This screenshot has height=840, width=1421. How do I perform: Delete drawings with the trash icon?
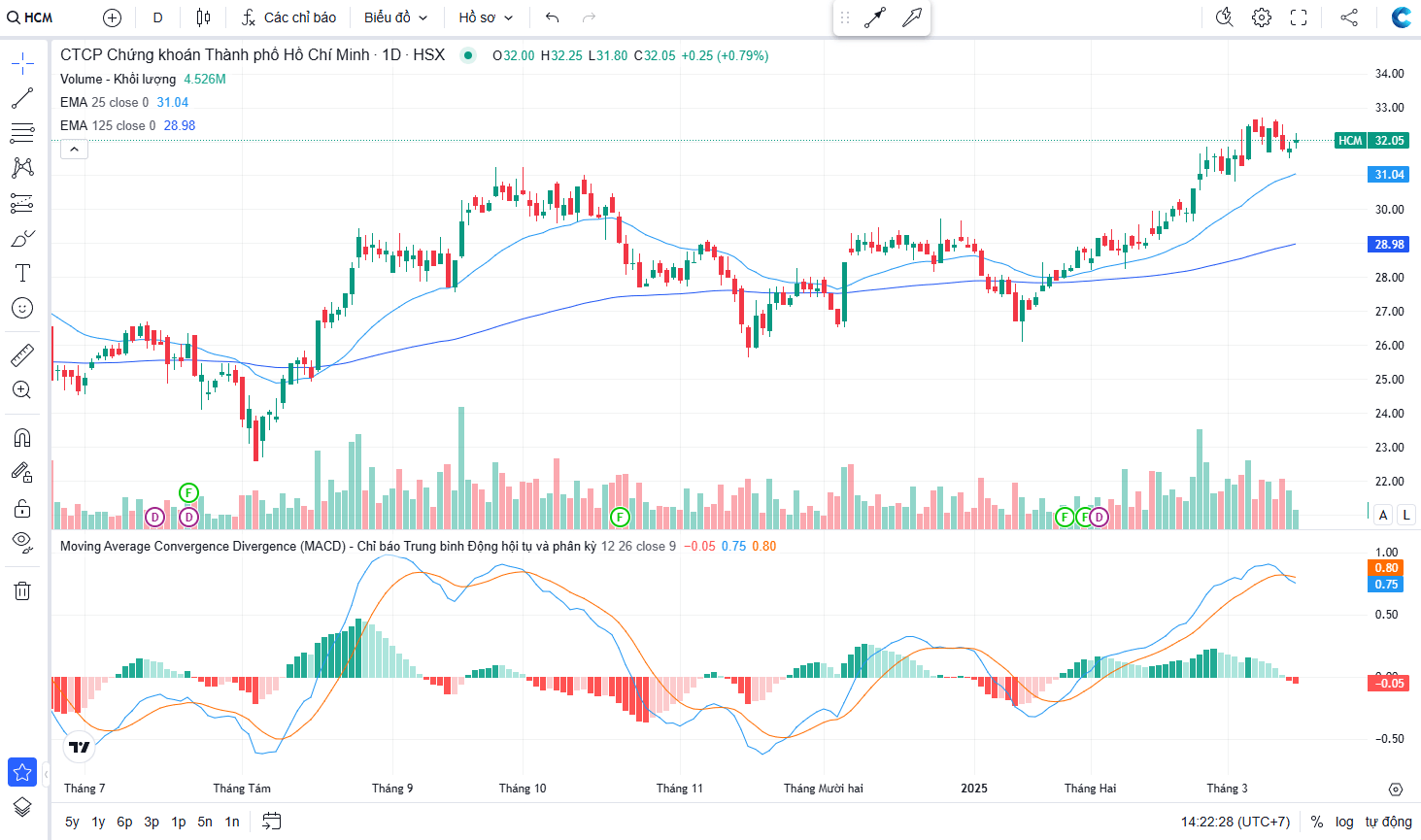pos(22,590)
